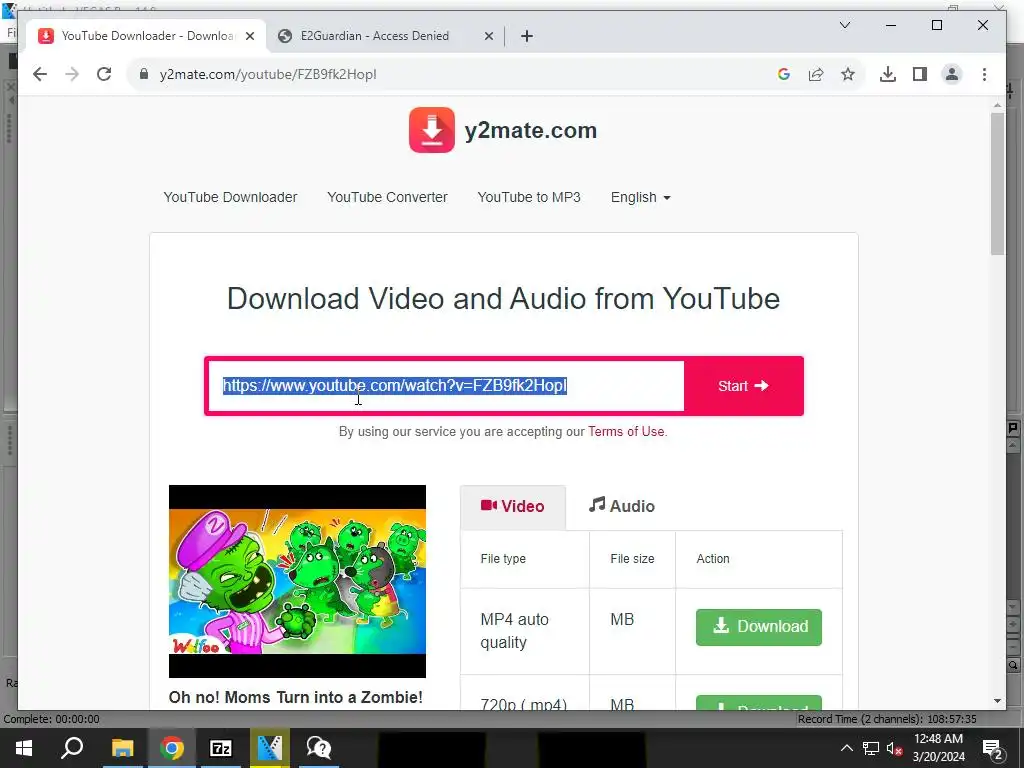1024x768 pixels.
Task: Open the Get Help taskbar icon
Action: (319, 748)
